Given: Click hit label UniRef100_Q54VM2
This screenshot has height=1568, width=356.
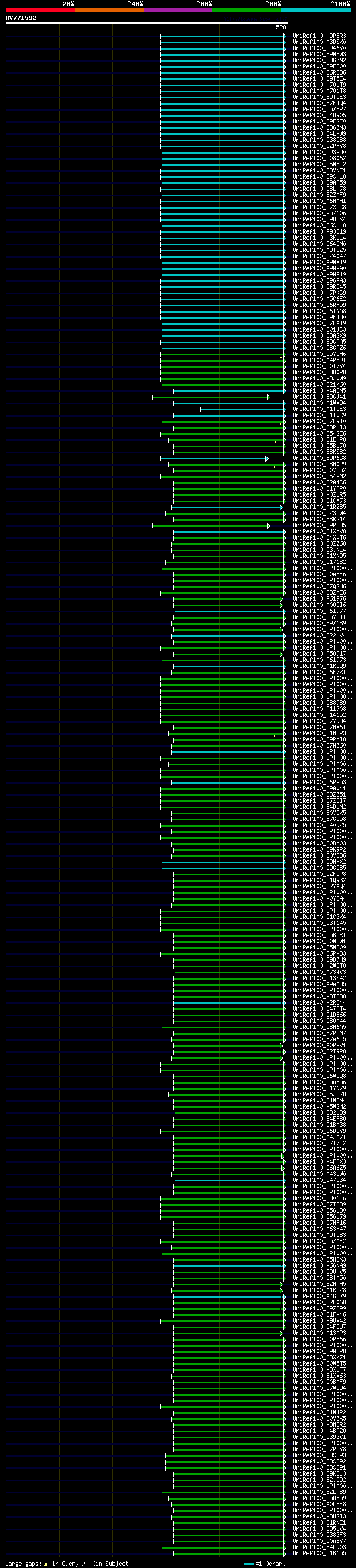Looking at the screenshot, I should point(319,477).
